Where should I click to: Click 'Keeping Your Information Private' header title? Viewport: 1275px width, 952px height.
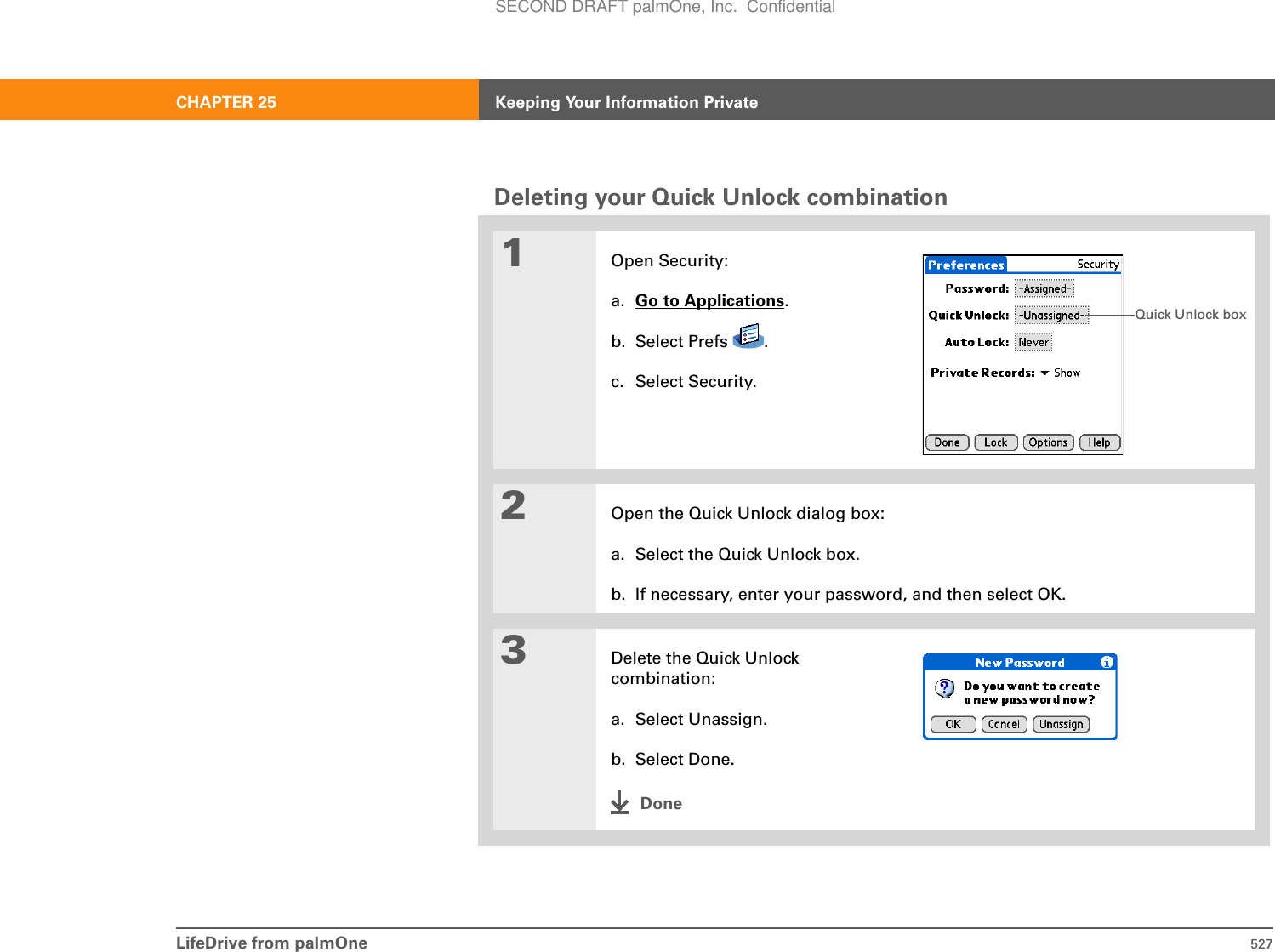tap(627, 102)
